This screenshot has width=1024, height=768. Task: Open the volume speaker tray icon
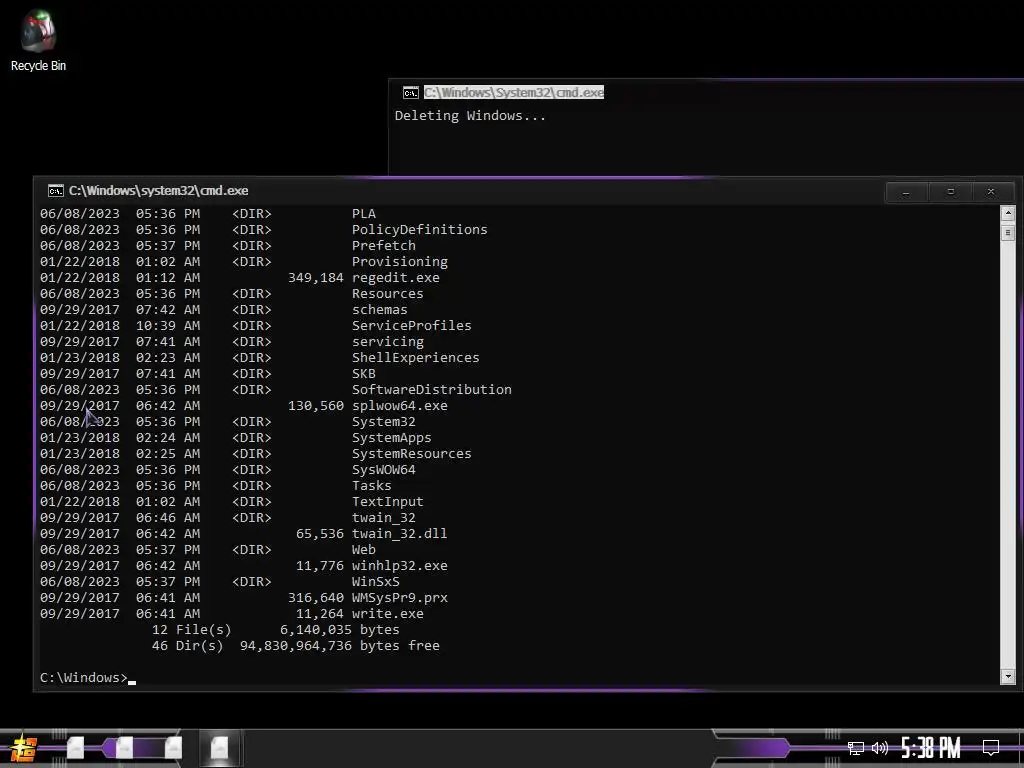point(880,748)
